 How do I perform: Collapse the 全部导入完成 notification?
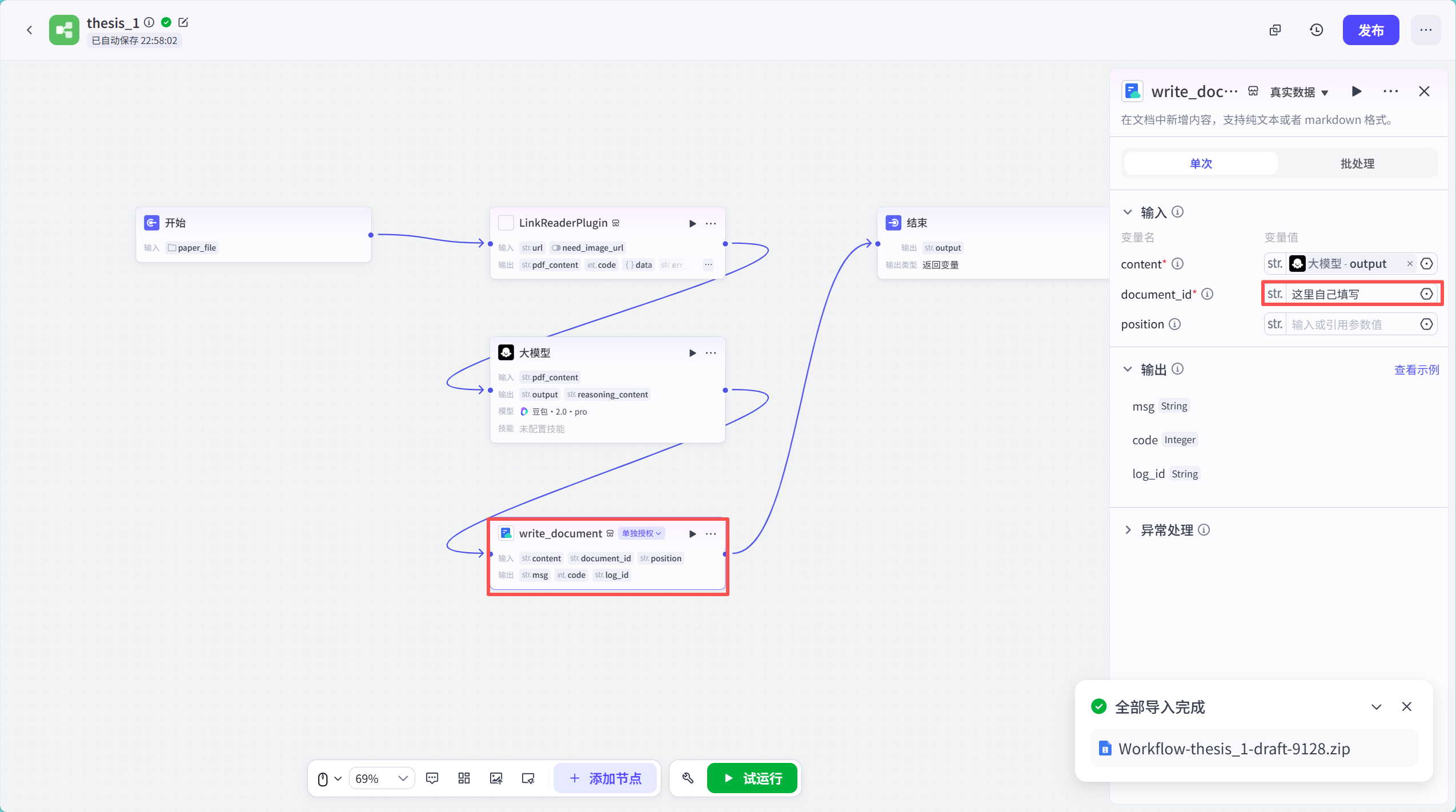[x=1376, y=707]
